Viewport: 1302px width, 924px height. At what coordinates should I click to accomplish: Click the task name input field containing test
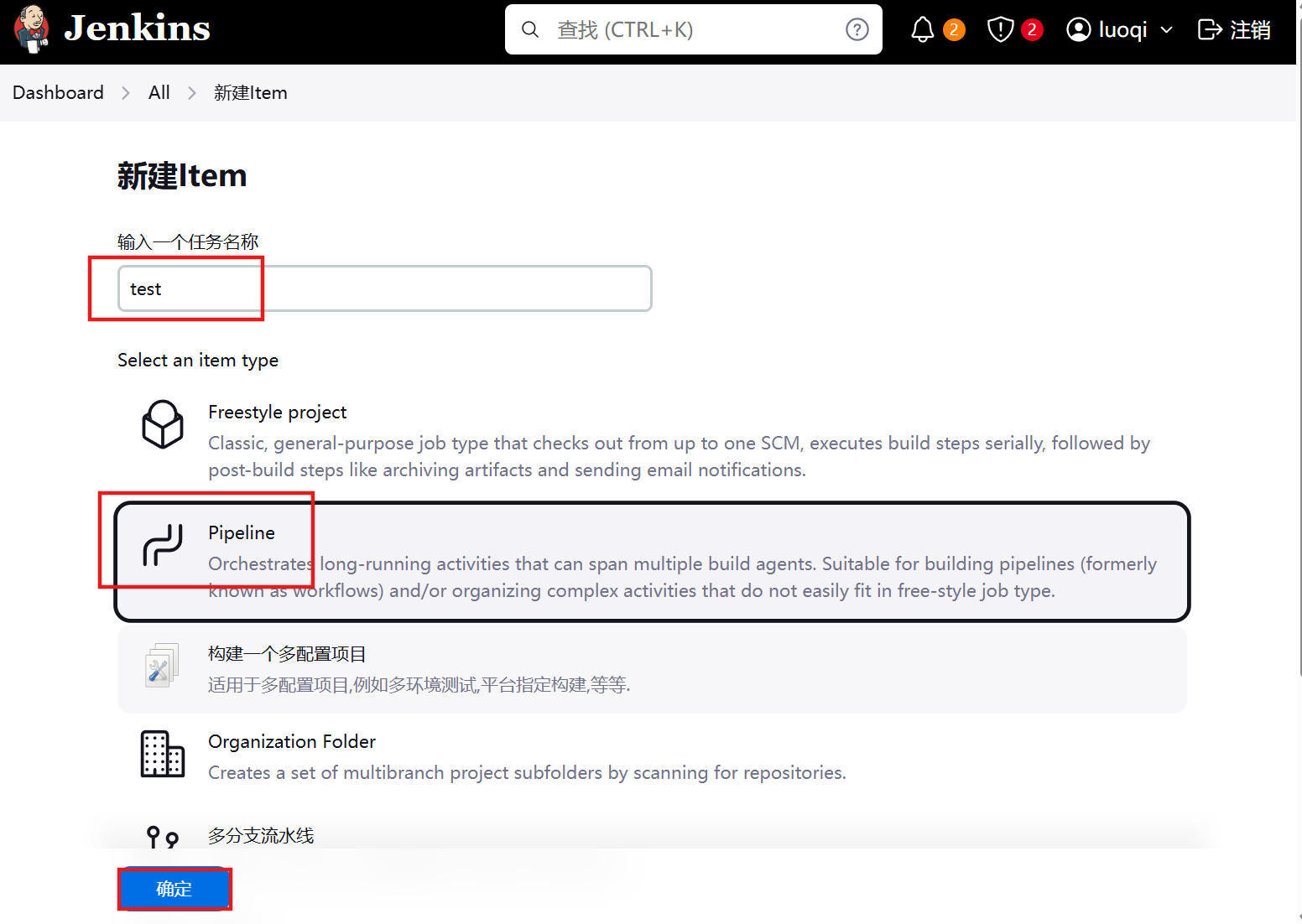(x=385, y=288)
